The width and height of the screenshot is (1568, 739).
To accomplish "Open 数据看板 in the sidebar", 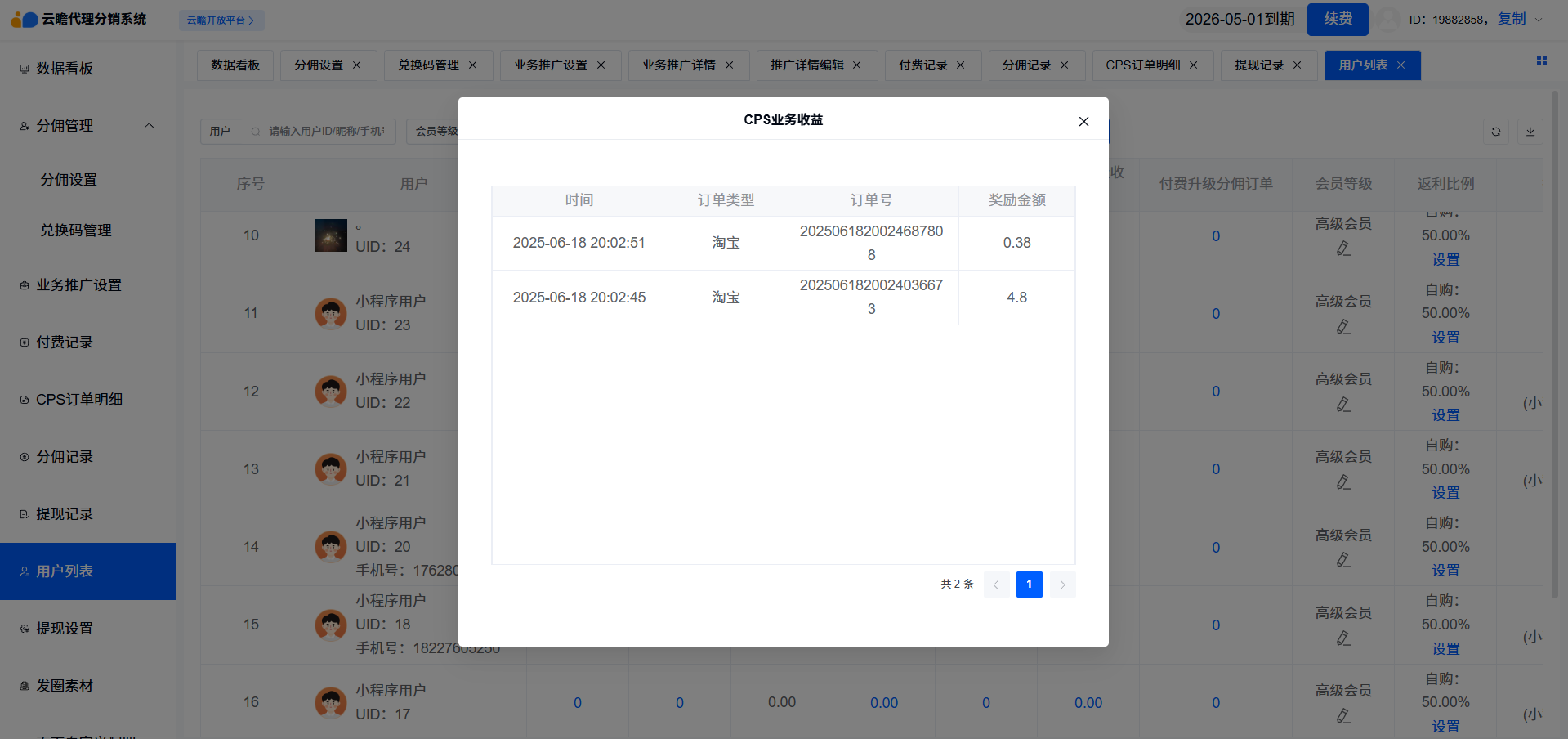I will [x=88, y=69].
